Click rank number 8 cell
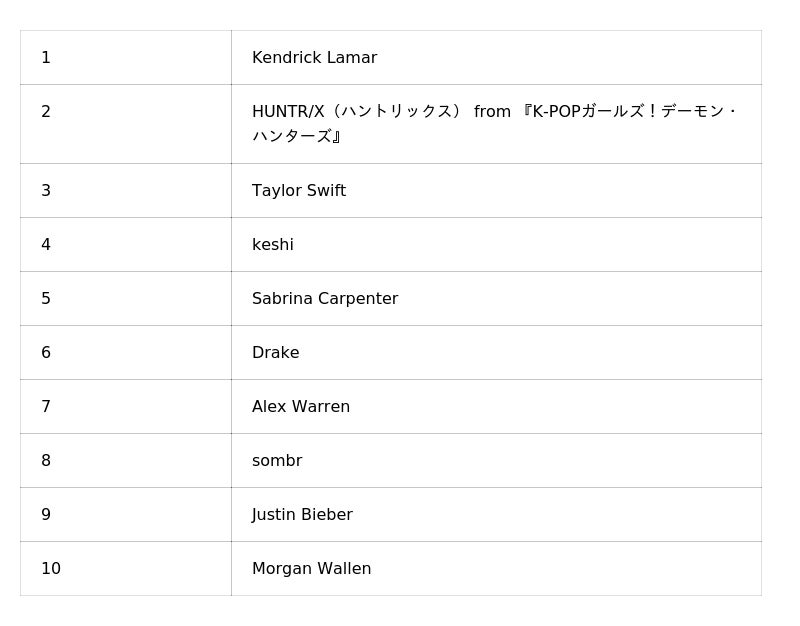The image size is (800, 626). [46, 461]
